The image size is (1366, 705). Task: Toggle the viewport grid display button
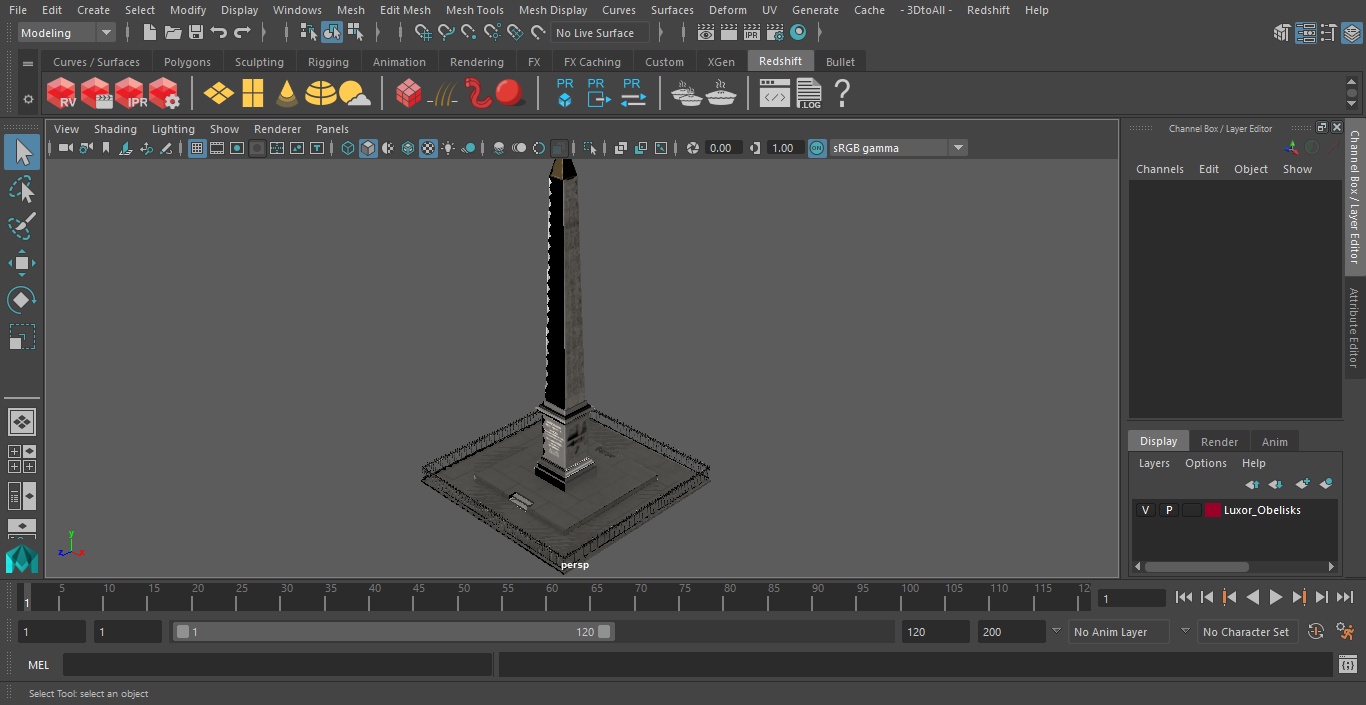[197, 148]
